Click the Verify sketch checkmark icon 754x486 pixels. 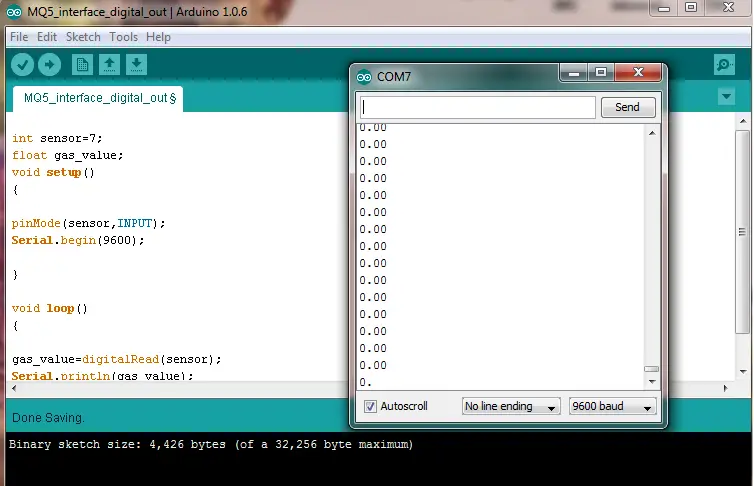(22, 64)
